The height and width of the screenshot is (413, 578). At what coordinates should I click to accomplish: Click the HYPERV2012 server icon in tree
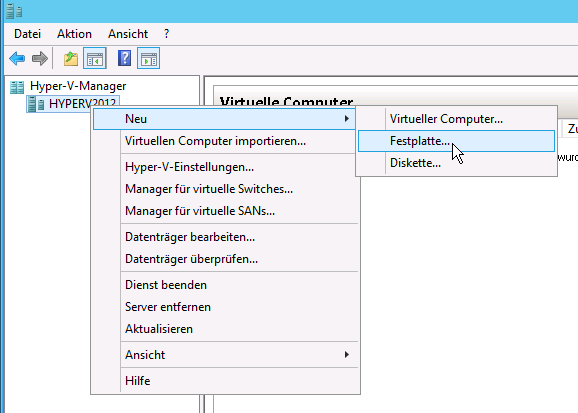36,104
